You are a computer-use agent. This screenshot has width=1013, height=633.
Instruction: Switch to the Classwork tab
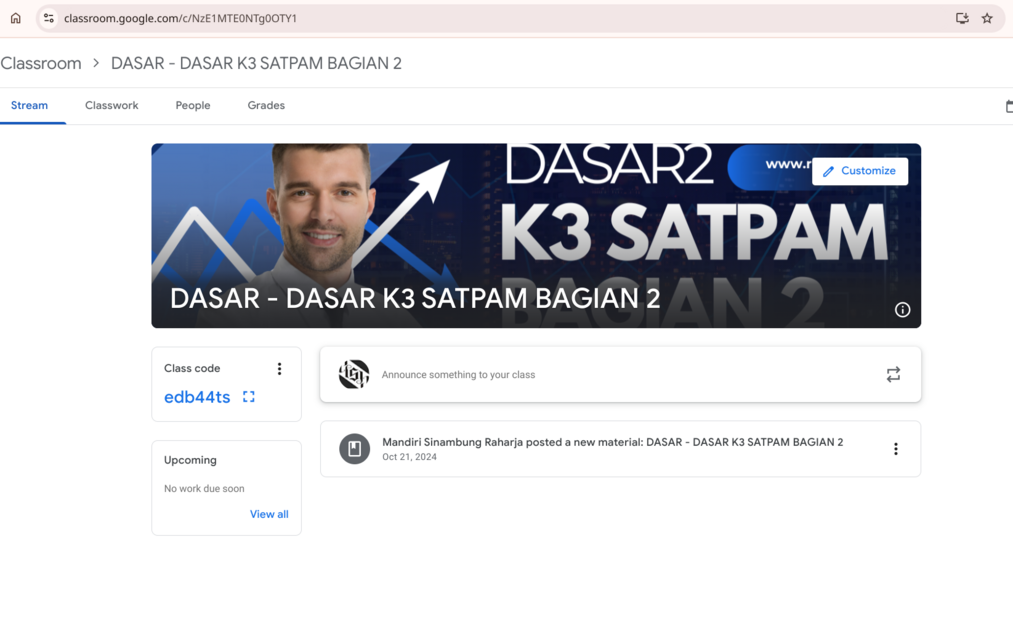tap(111, 105)
